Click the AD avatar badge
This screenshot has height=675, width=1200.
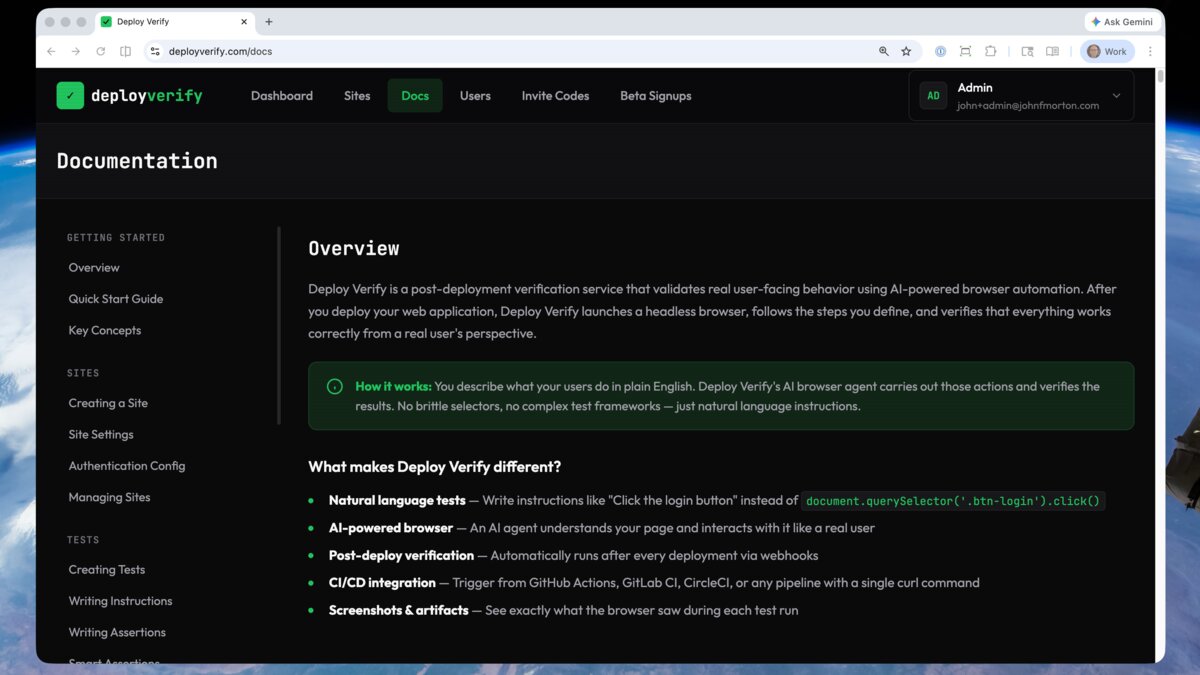point(933,96)
